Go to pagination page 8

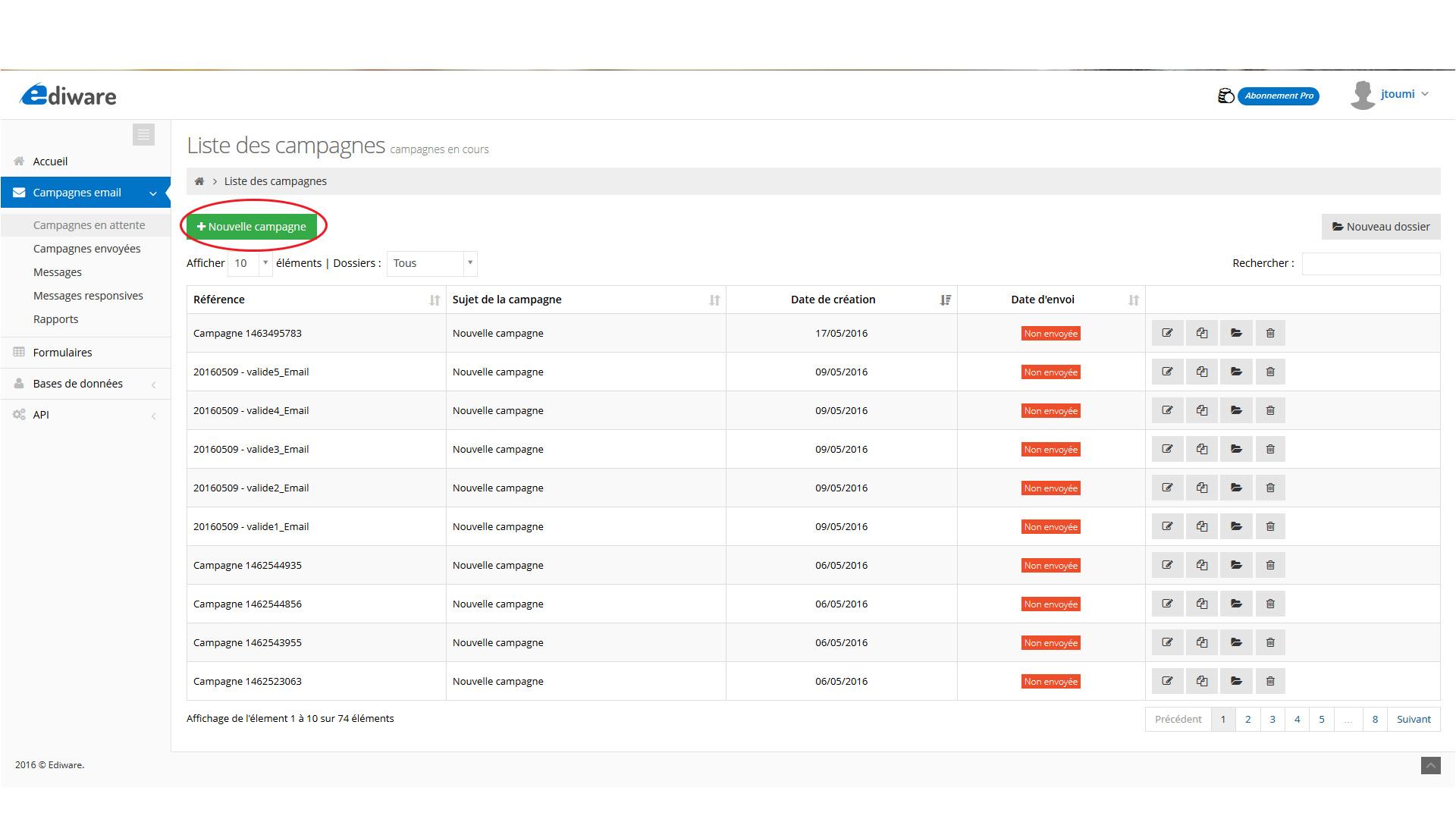[1375, 719]
